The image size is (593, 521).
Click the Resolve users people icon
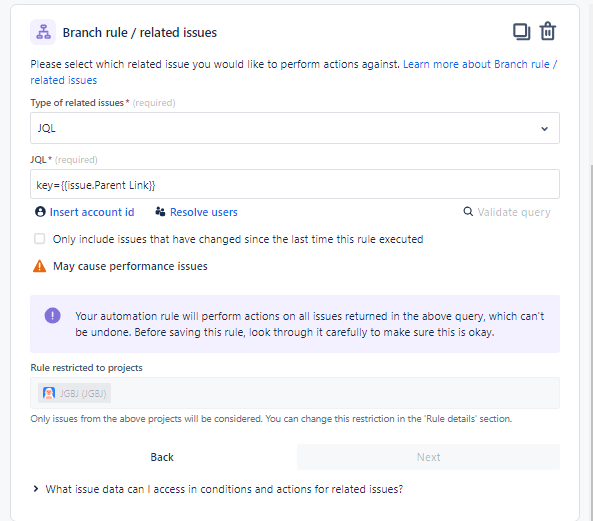pyautogui.click(x=160, y=212)
